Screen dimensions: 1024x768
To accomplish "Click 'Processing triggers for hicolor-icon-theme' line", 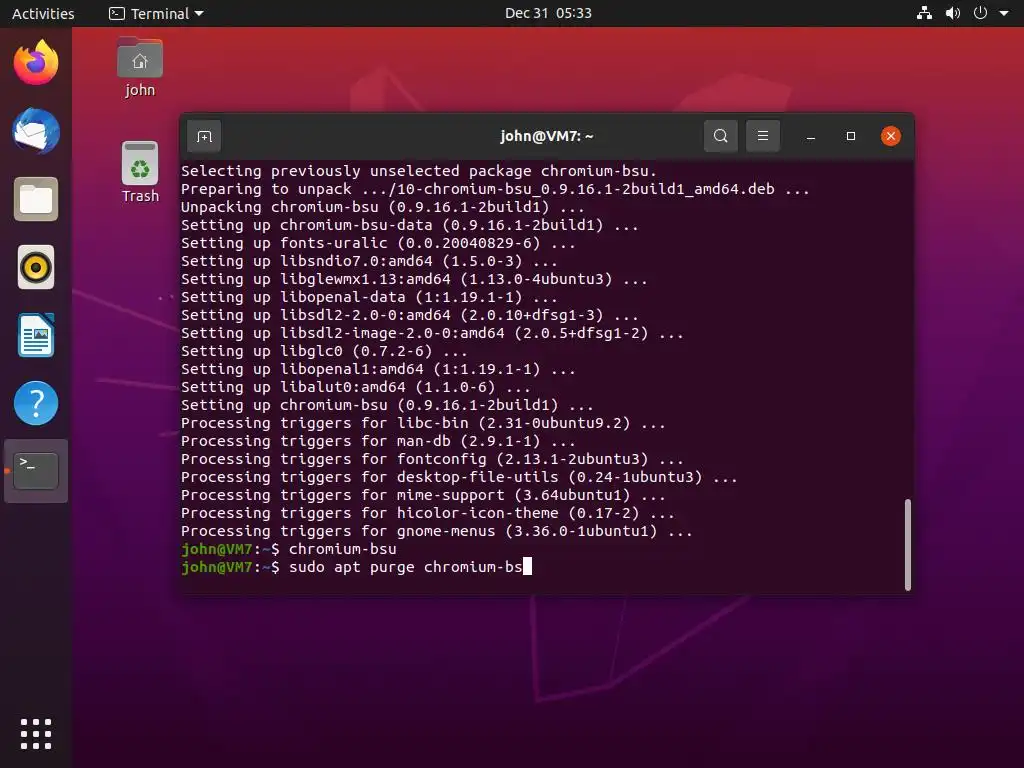I will (x=428, y=513).
